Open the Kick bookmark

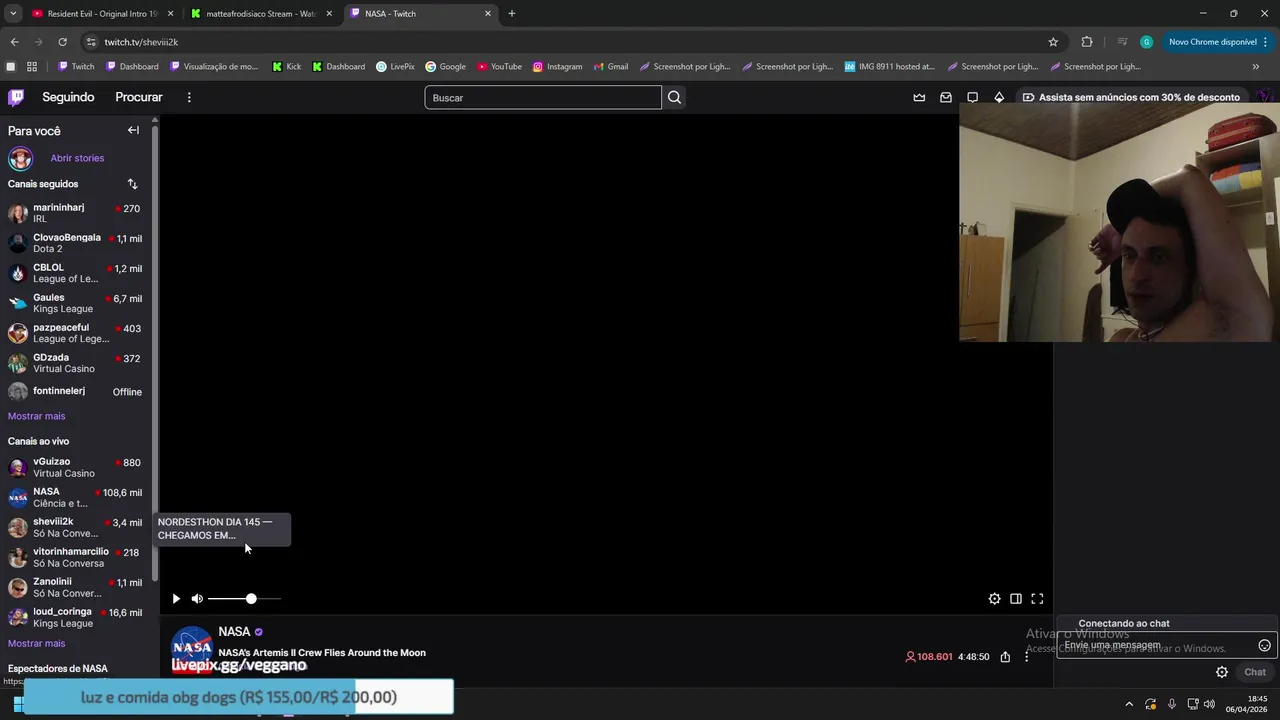(286, 66)
